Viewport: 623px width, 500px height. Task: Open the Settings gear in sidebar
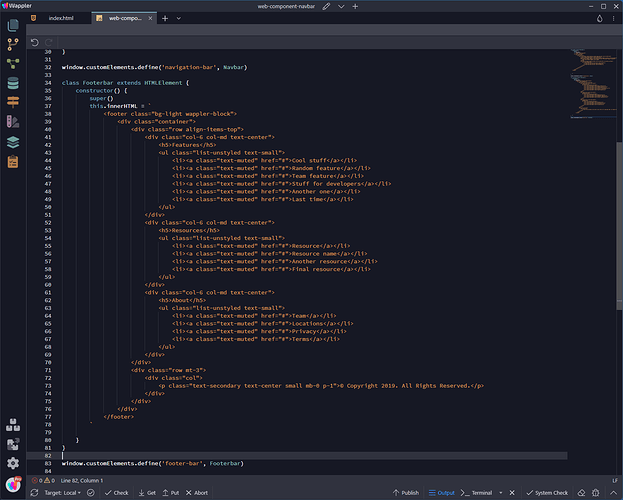click(13, 463)
